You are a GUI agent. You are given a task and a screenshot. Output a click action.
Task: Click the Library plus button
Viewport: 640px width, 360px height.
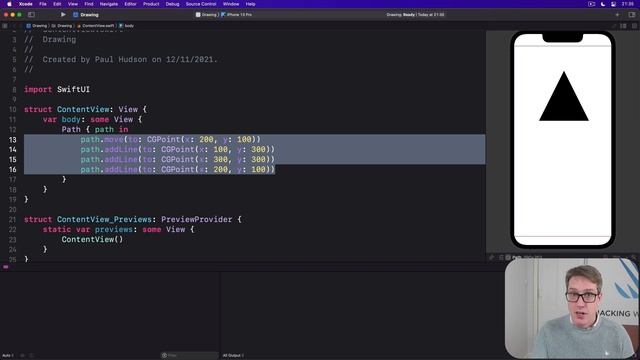click(x=617, y=15)
